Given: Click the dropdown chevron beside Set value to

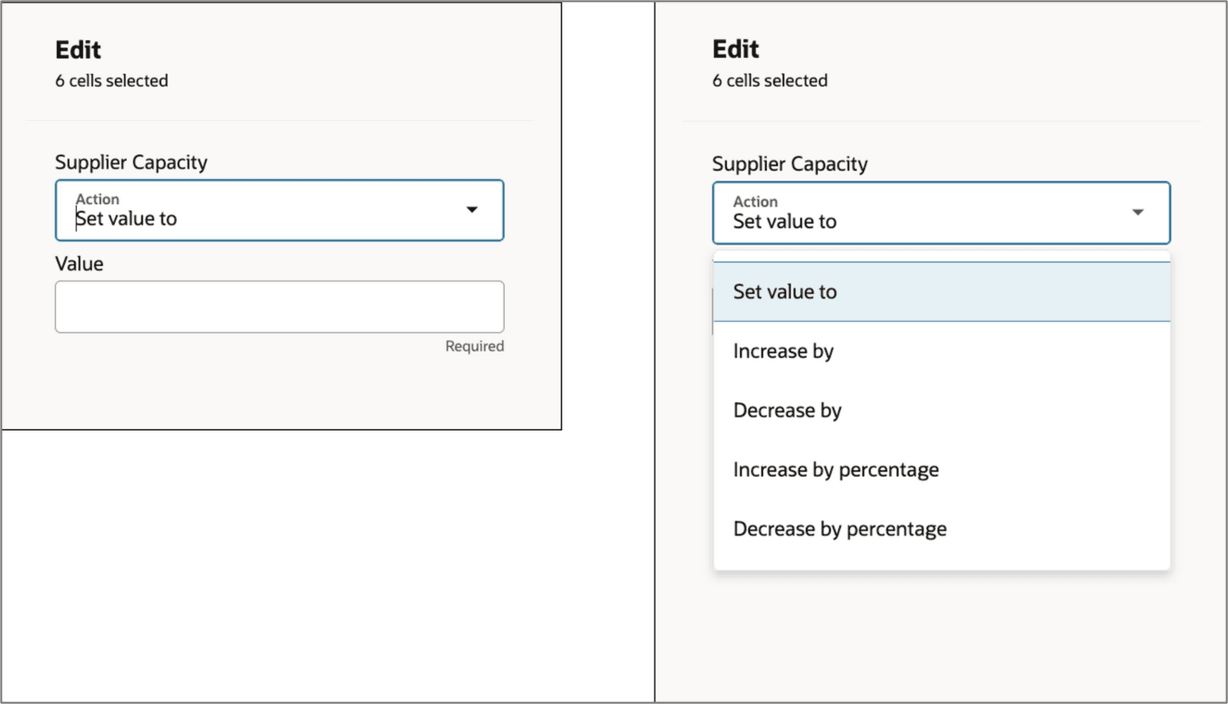Looking at the screenshot, I should click(471, 210).
